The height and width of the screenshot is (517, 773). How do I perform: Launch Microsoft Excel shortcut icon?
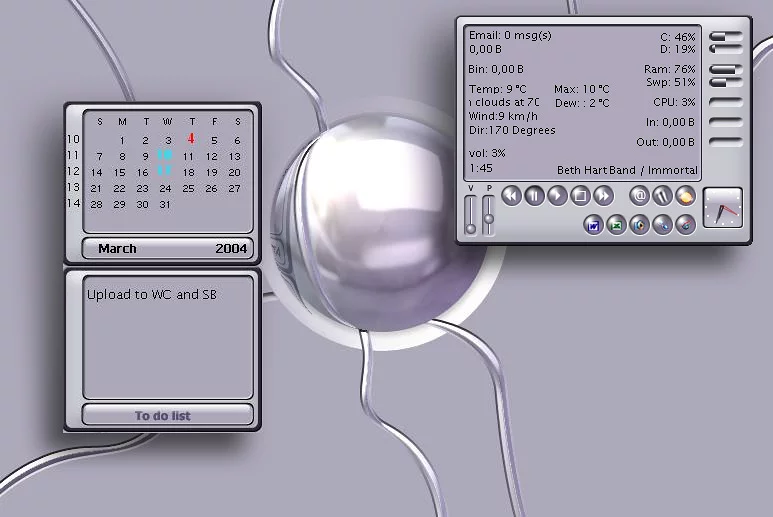[x=616, y=225]
